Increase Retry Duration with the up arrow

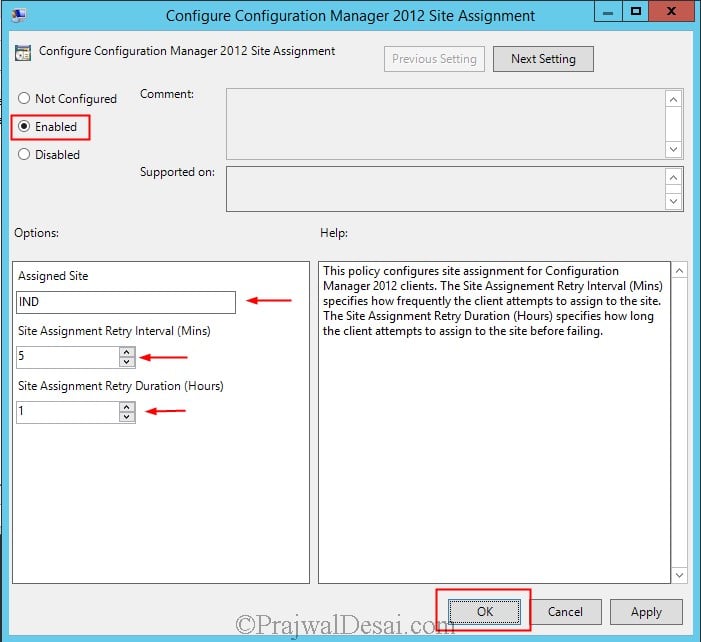coord(127,407)
